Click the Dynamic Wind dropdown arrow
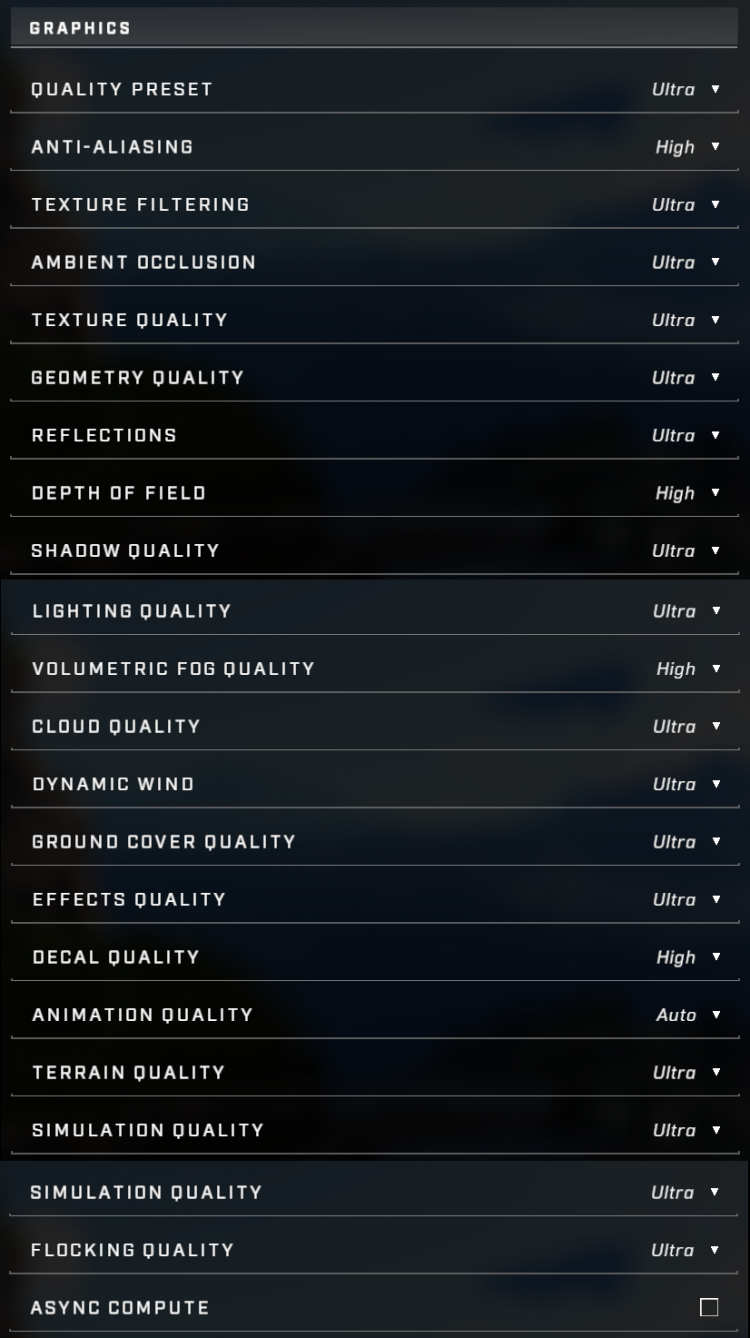This screenshot has height=1338, width=750. 715,784
